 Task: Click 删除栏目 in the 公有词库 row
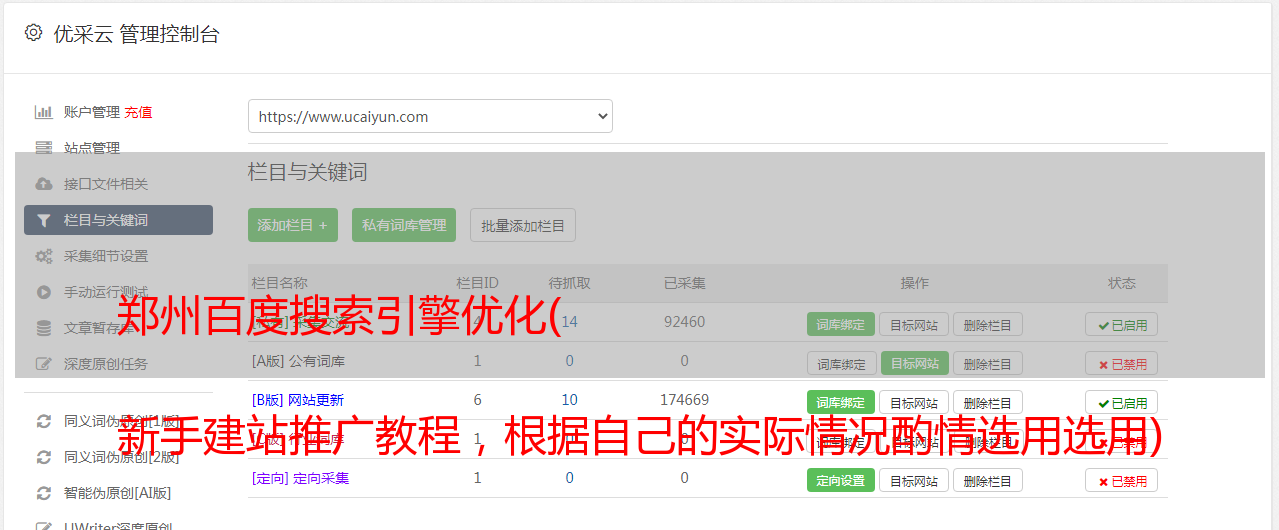click(x=987, y=363)
